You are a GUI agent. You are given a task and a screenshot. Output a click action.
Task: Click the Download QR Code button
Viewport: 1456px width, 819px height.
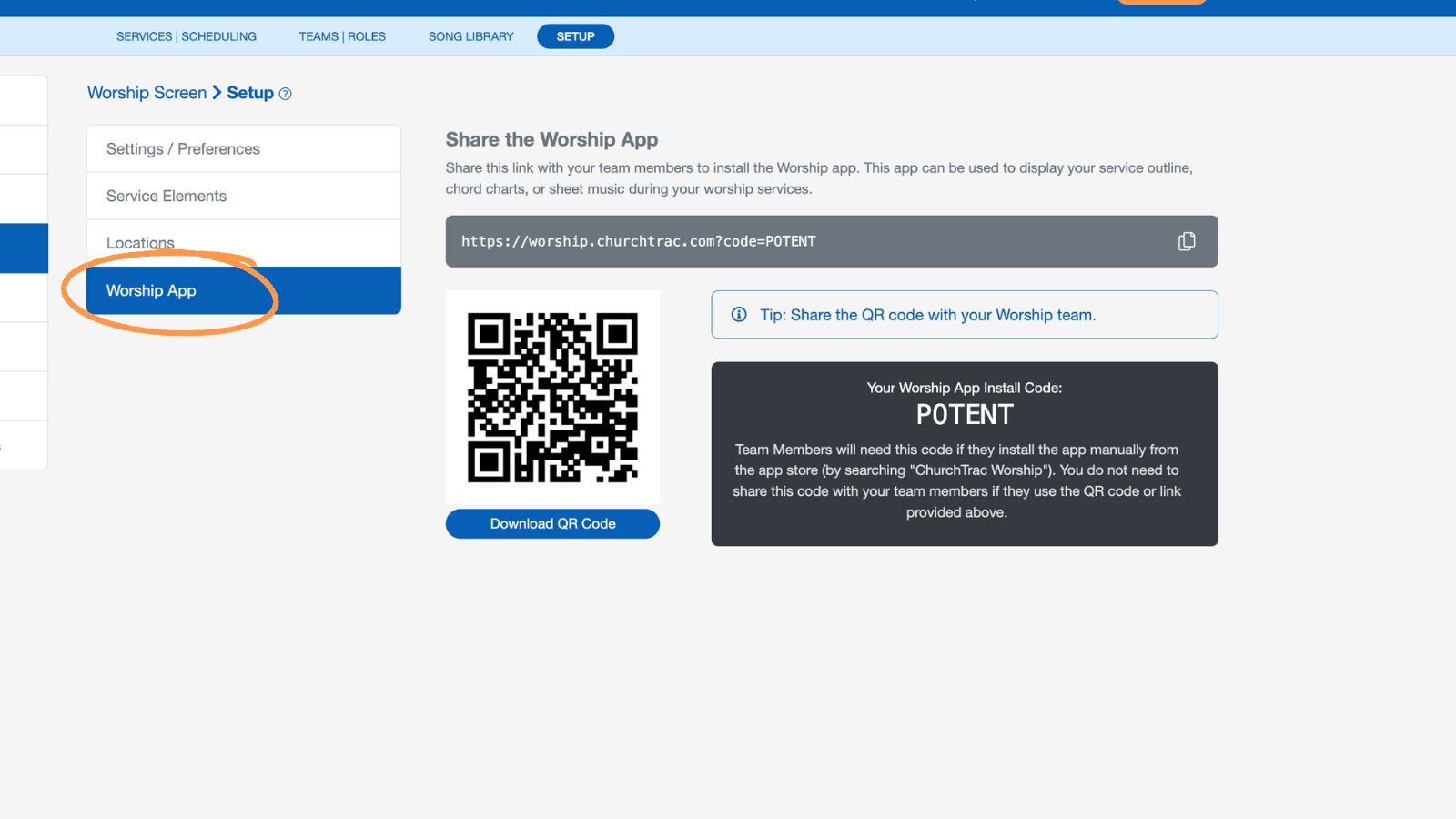click(552, 523)
